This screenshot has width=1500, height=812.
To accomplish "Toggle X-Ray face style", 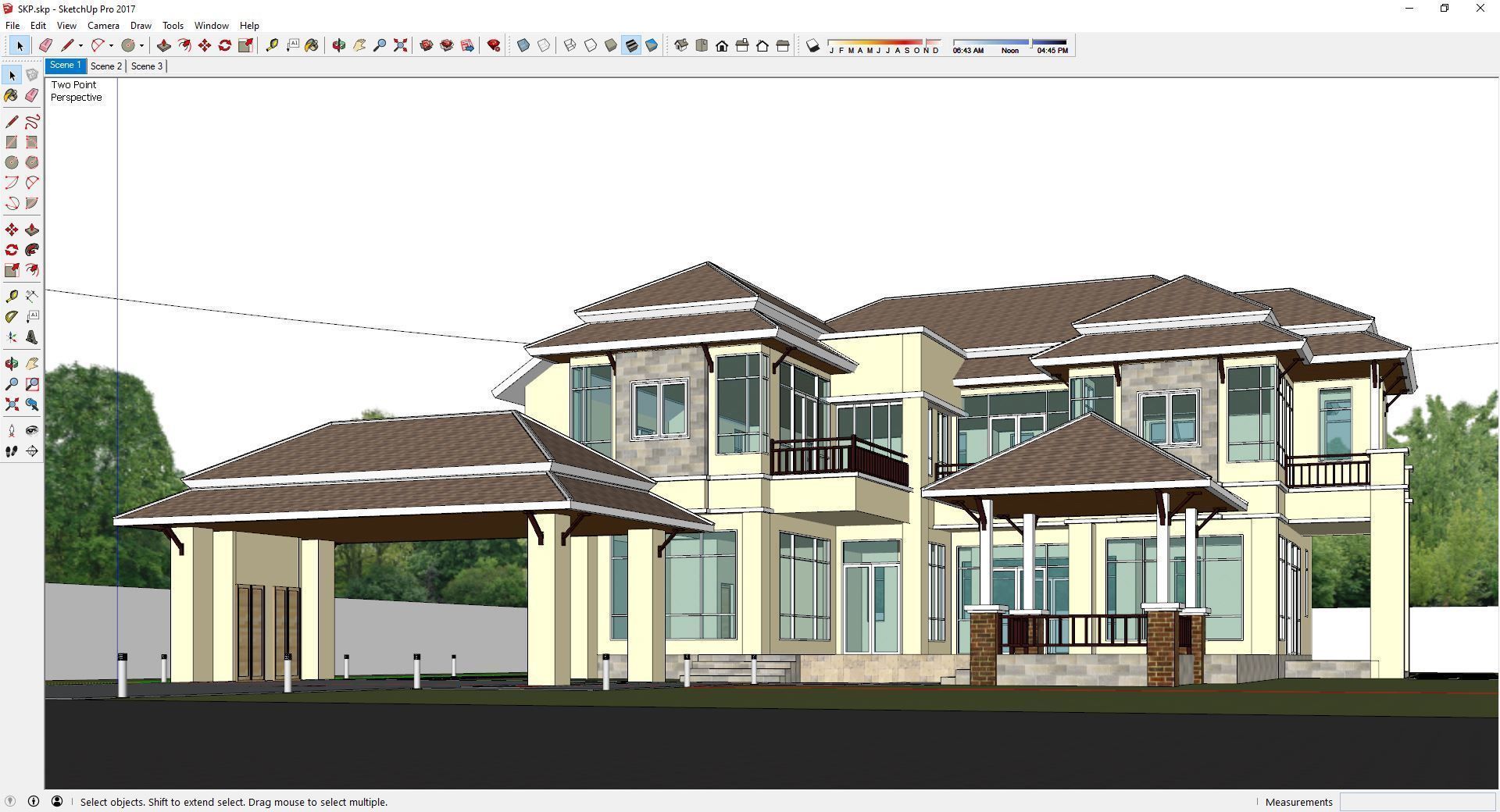I will [x=523, y=46].
